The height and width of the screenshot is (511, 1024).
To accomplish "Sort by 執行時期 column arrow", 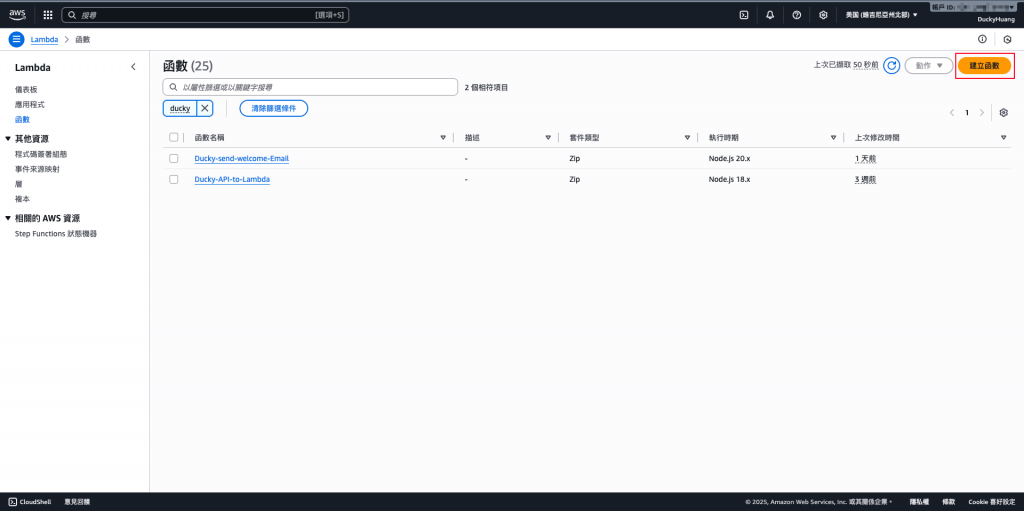I will tap(833, 137).
